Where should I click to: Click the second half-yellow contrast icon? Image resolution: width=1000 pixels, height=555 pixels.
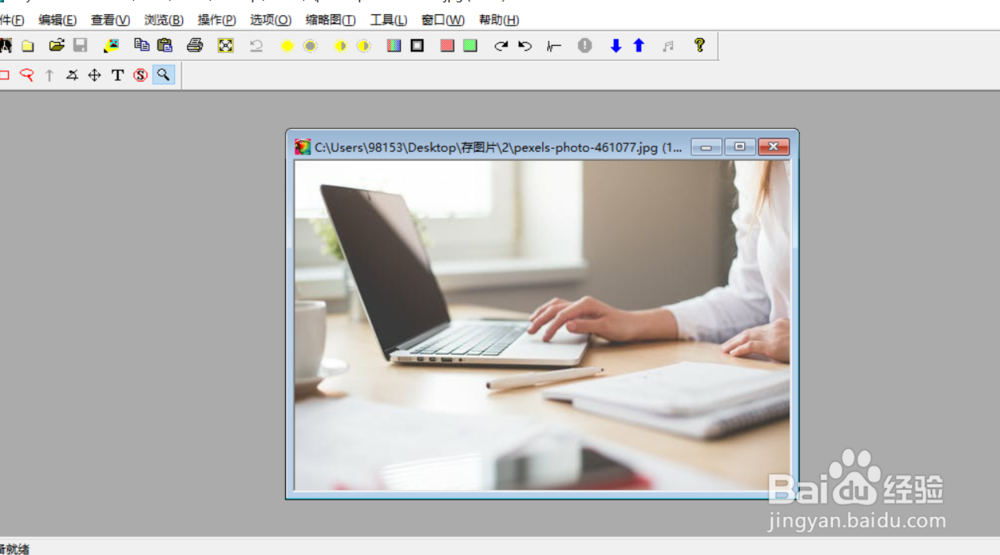coord(364,46)
